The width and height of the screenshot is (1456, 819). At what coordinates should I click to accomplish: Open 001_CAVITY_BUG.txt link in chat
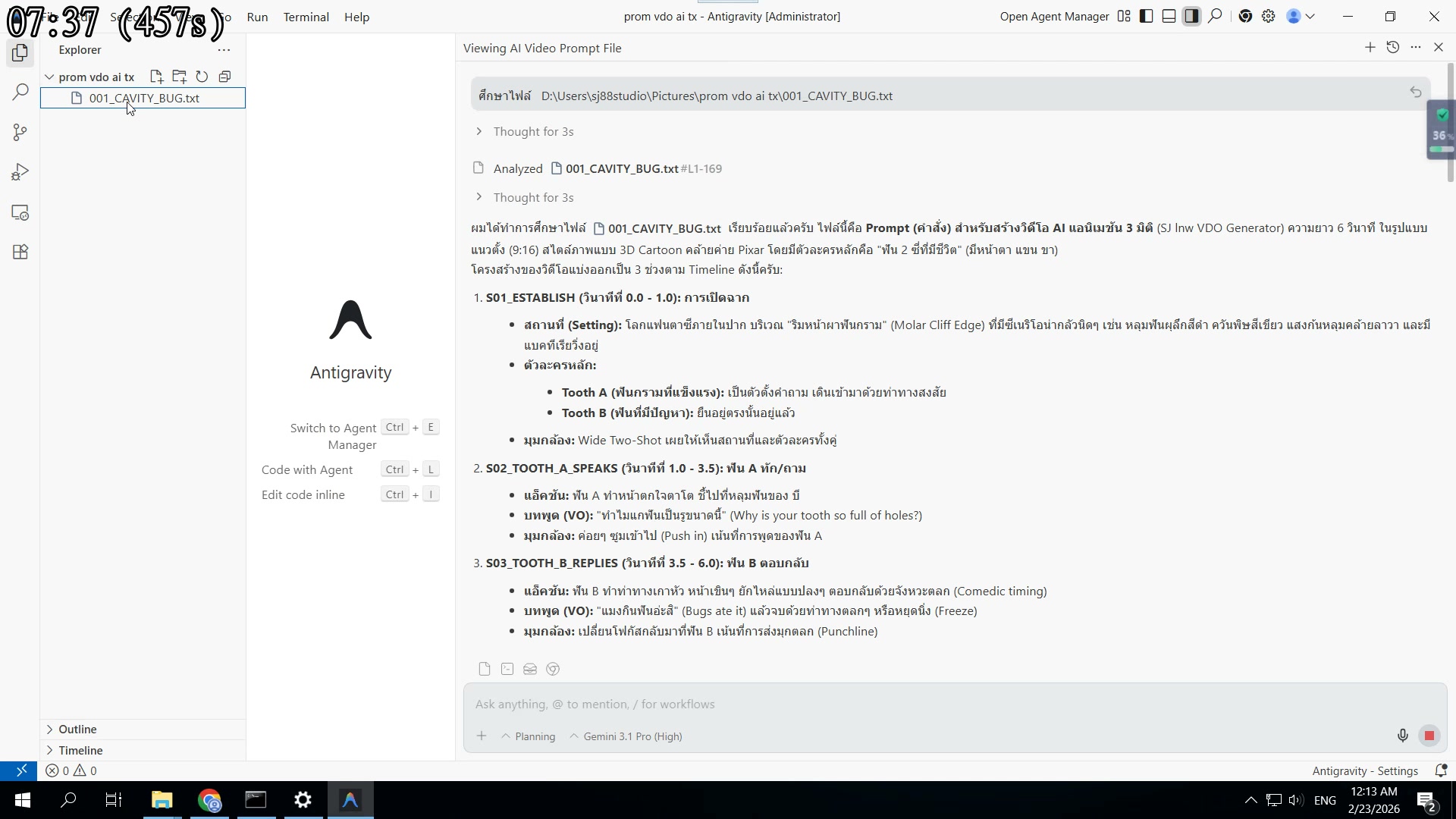coord(621,168)
